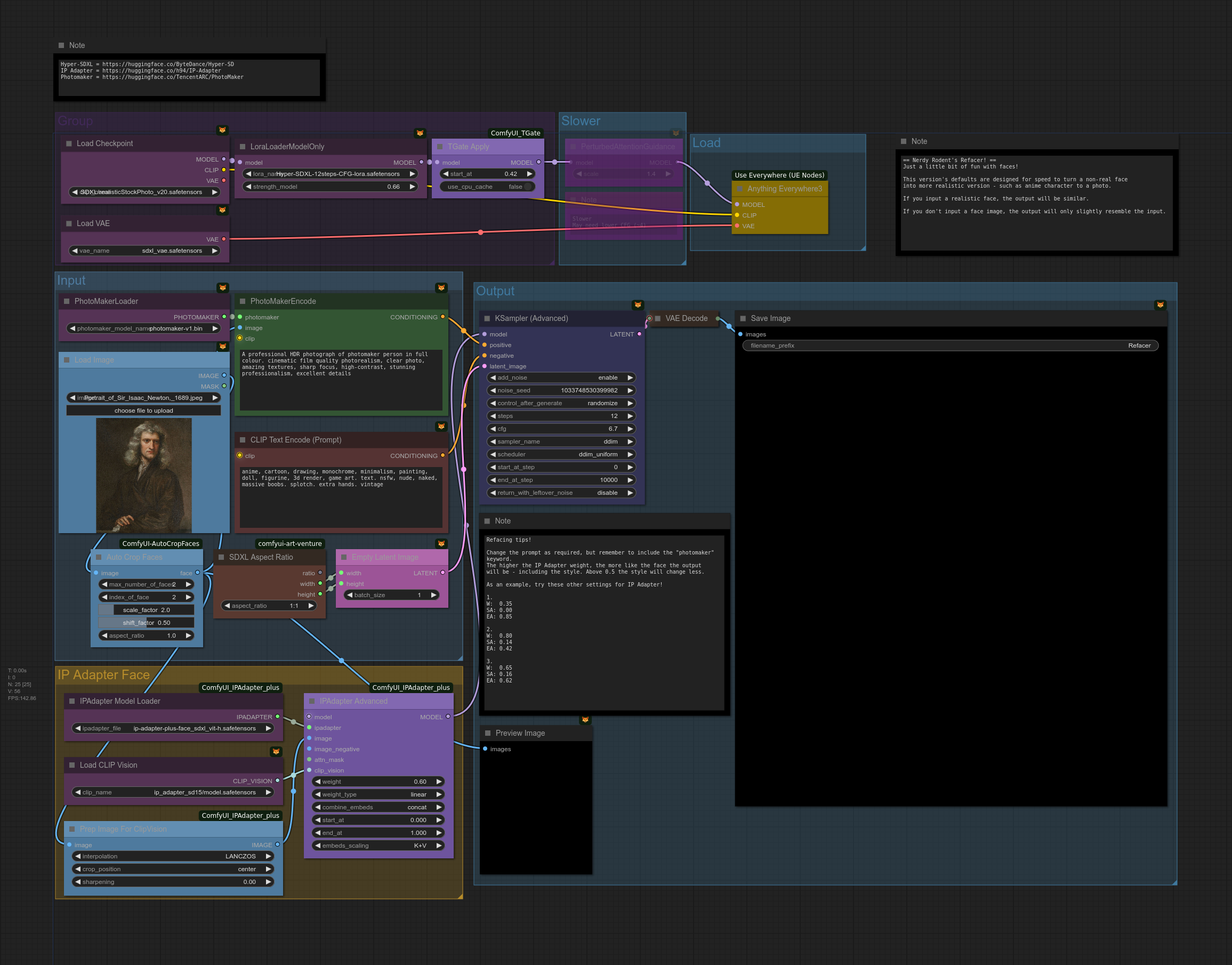Click fox badge icon above KSampler node
Viewport: 1232px width, 965px height.
638,305
